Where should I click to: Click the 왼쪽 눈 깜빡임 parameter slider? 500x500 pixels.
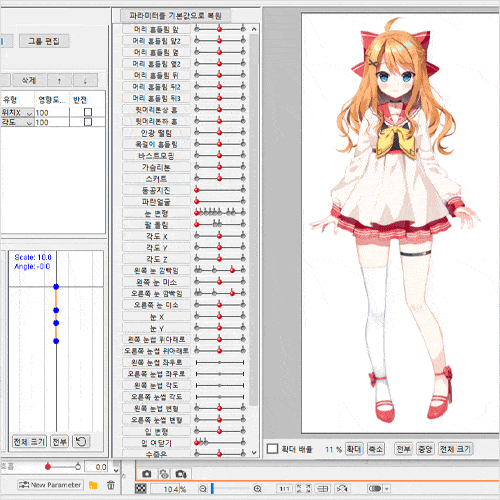click(x=220, y=270)
